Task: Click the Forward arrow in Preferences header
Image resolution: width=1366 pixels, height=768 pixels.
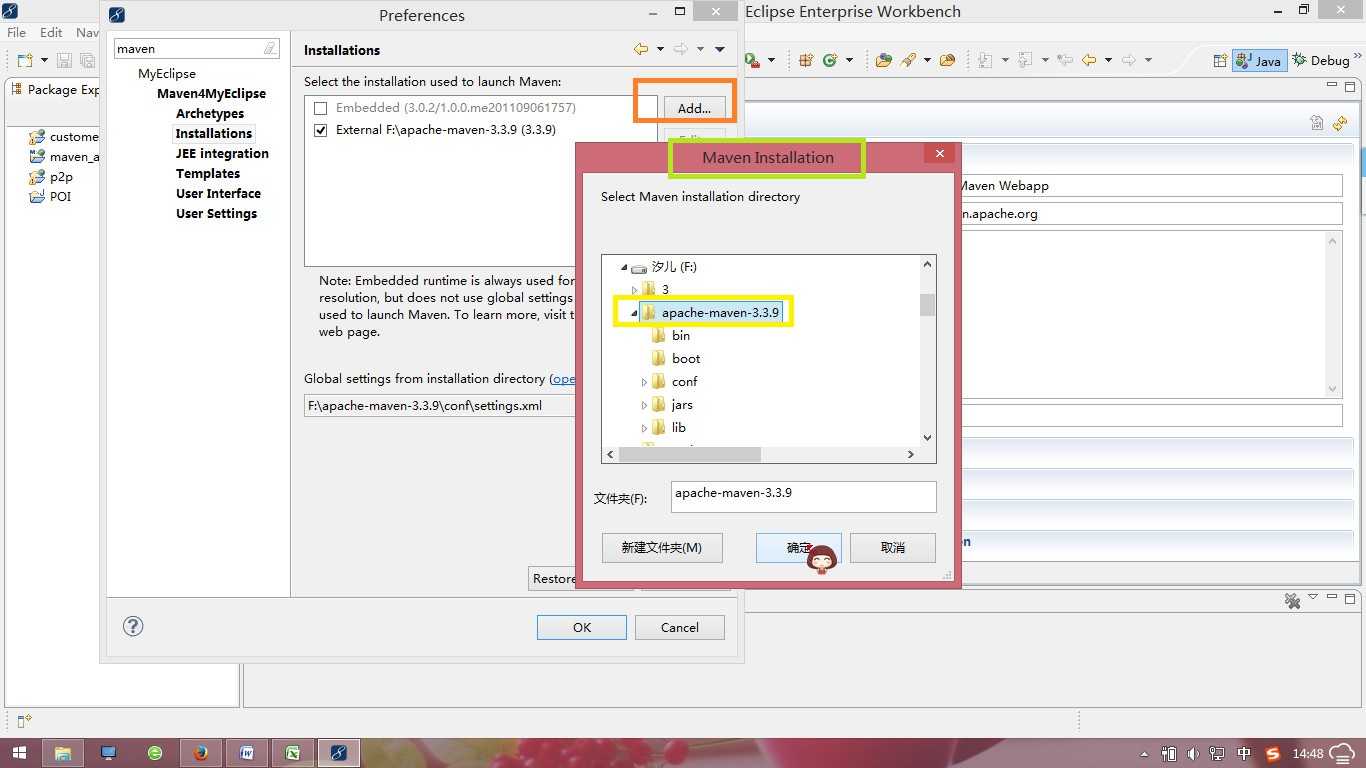Action: tap(681, 49)
